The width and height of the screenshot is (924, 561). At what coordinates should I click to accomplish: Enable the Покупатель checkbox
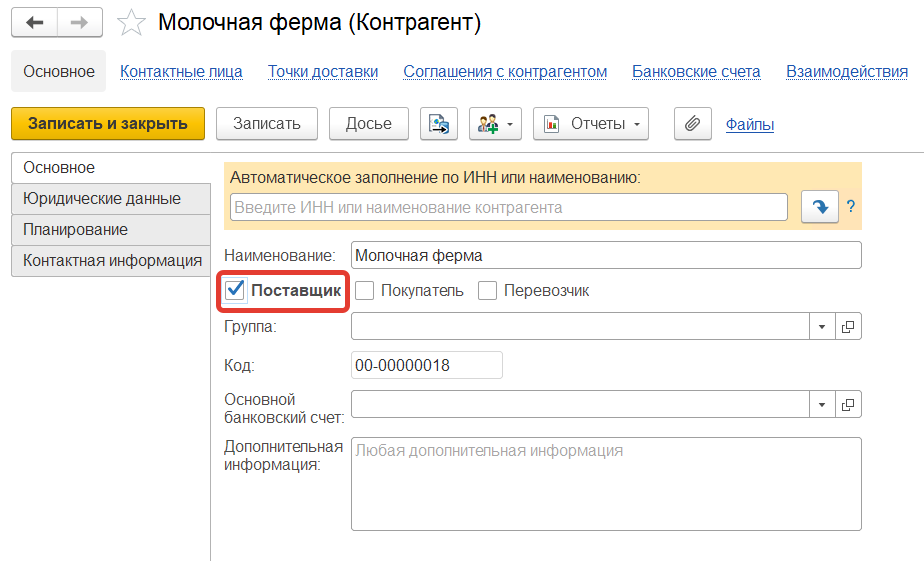(x=364, y=291)
